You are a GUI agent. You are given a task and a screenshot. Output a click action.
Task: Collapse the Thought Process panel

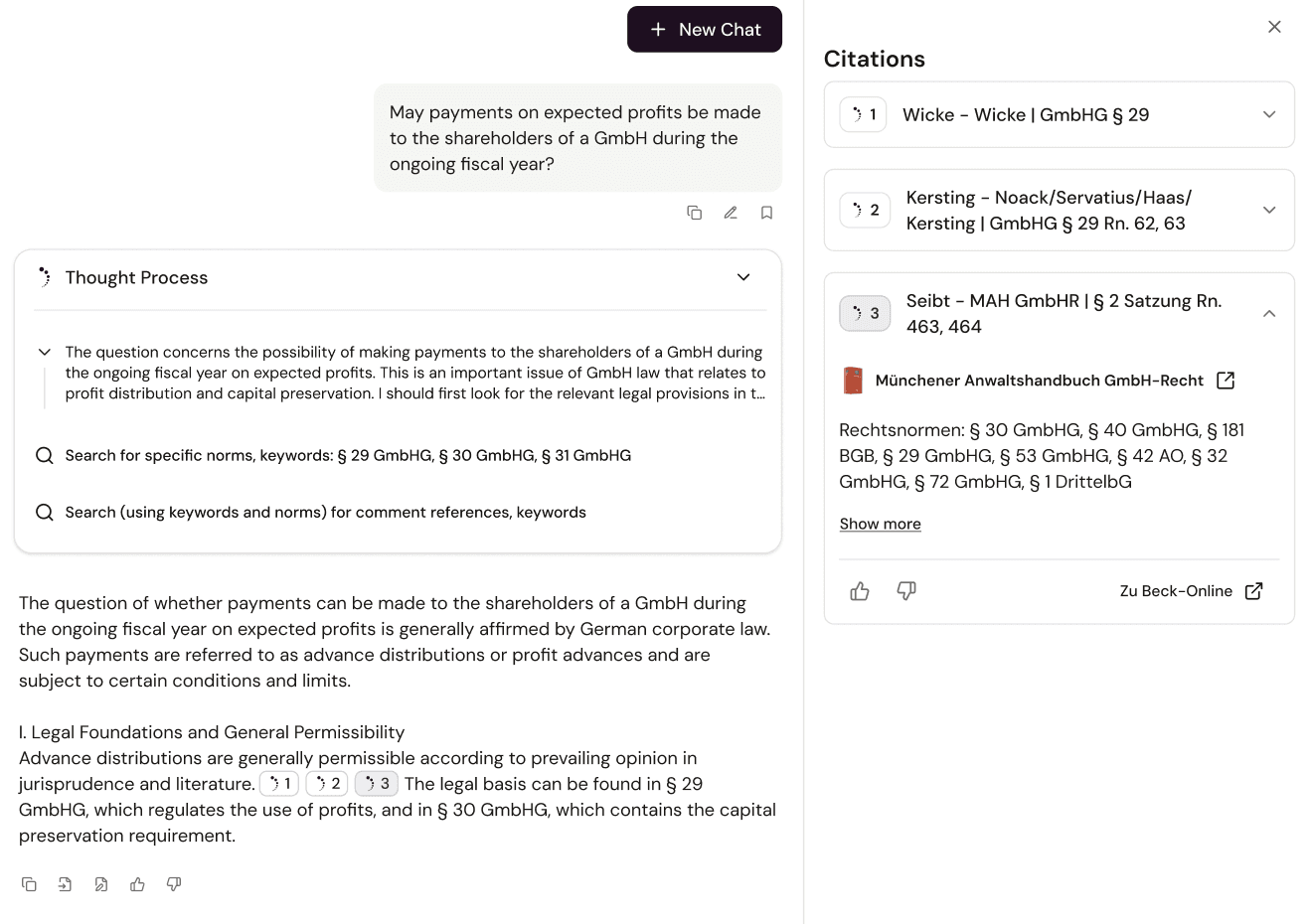743,277
